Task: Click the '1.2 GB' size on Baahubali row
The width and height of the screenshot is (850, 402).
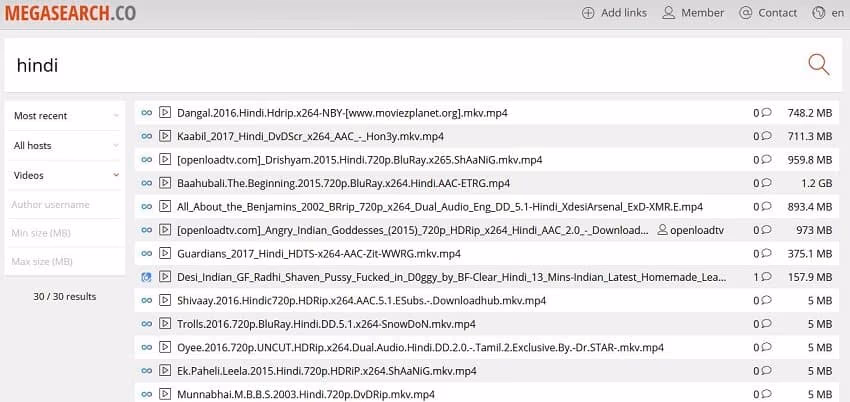Action: coord(816,183)
